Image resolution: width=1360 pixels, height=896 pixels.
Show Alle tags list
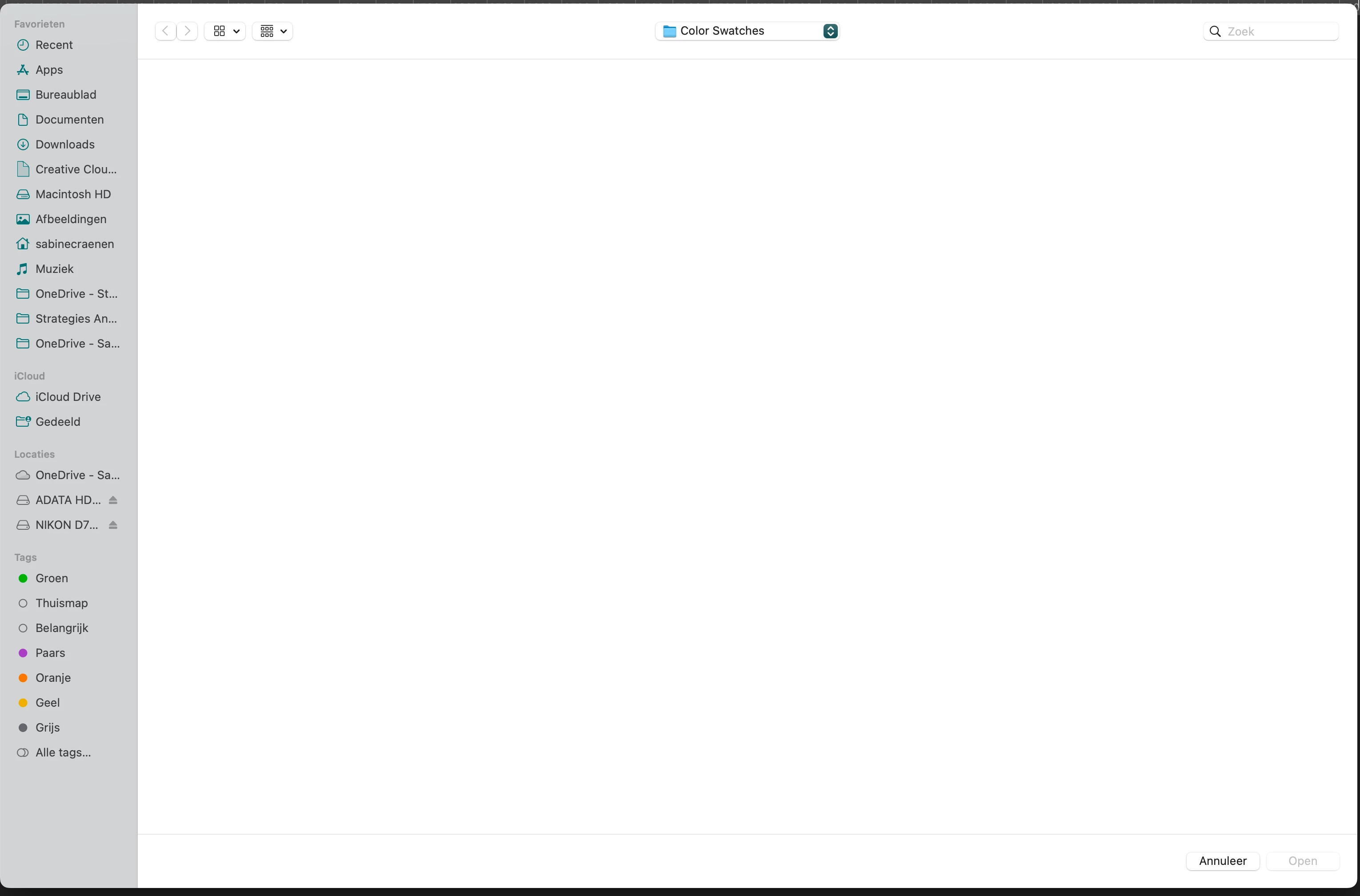pyautogui.click(x=63, y=752)
